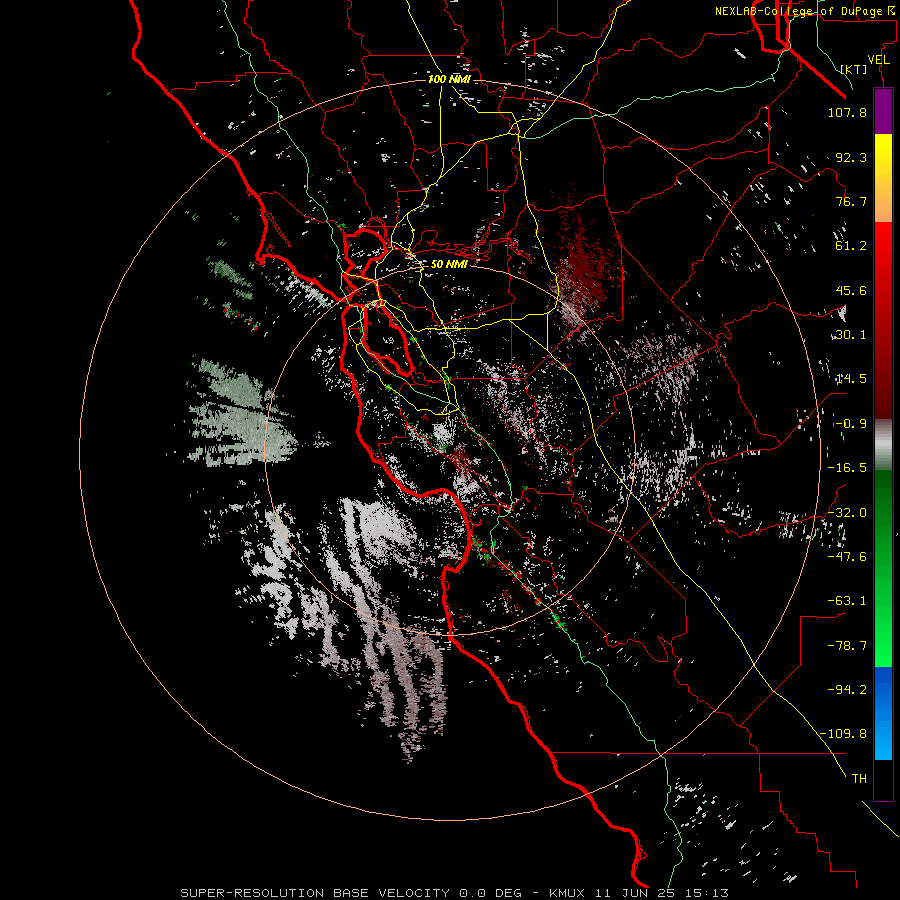Click the [KT] units label
This screenshot has height=900, width=900.
(x=854, y=69)
